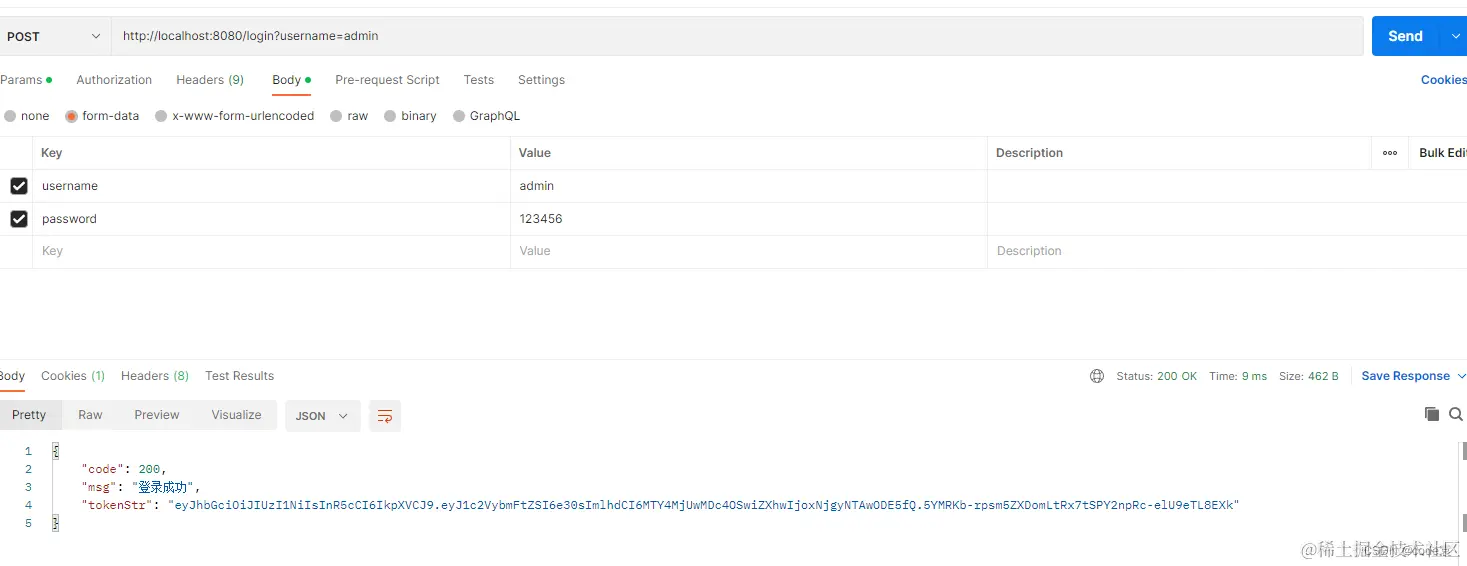
Task: Switch to the Params tab
Action: click(x=25, y=80)
